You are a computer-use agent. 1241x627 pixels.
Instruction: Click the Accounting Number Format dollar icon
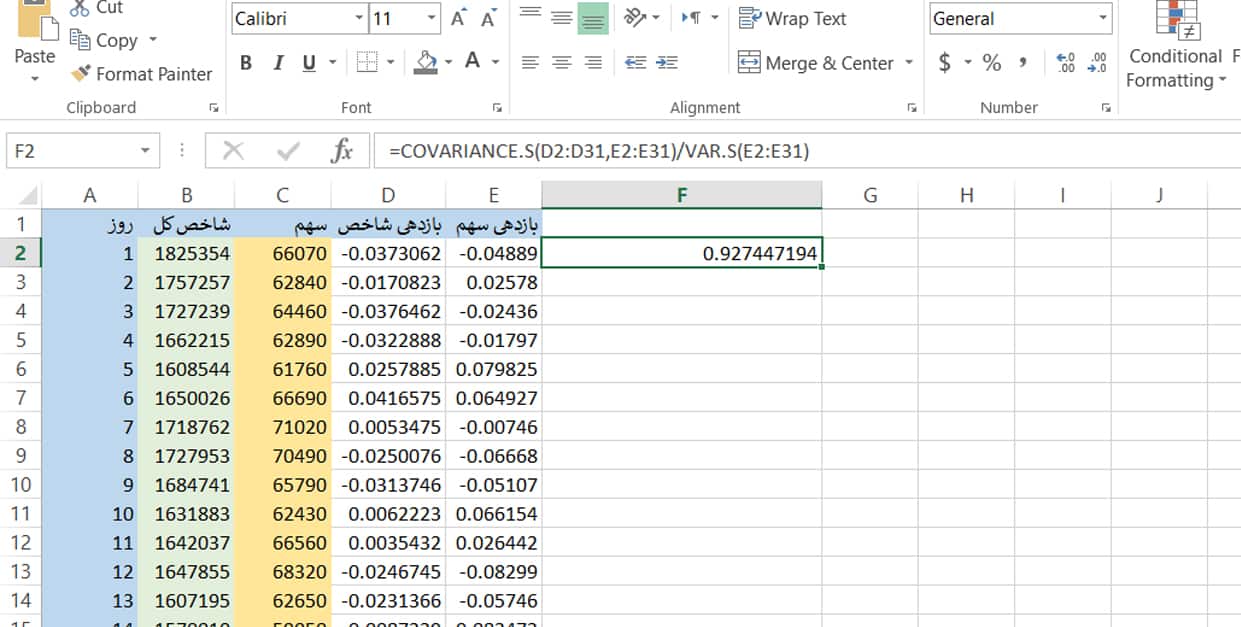tap(945, 63)
